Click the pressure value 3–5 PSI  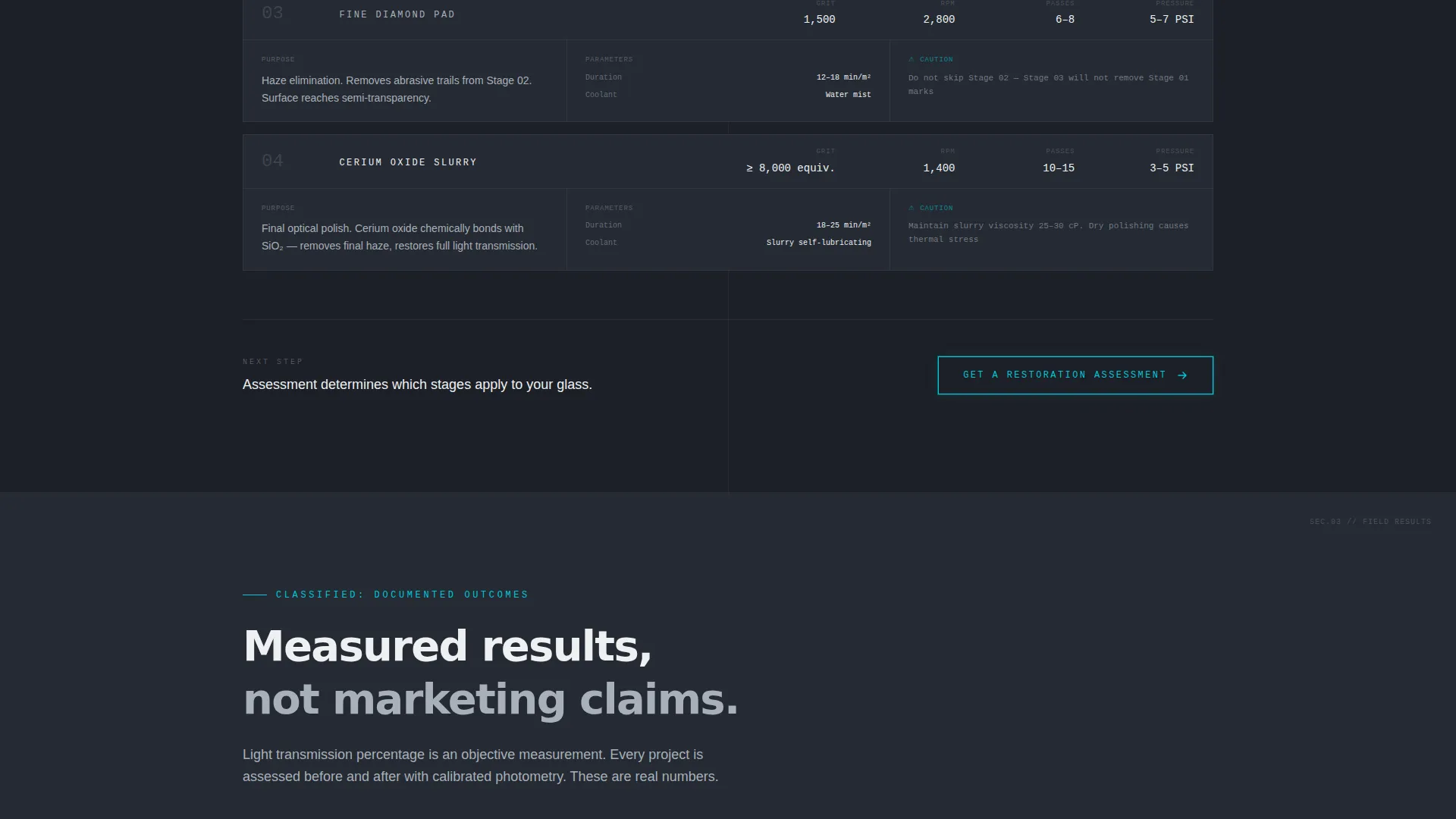[x=1172, y=168]
